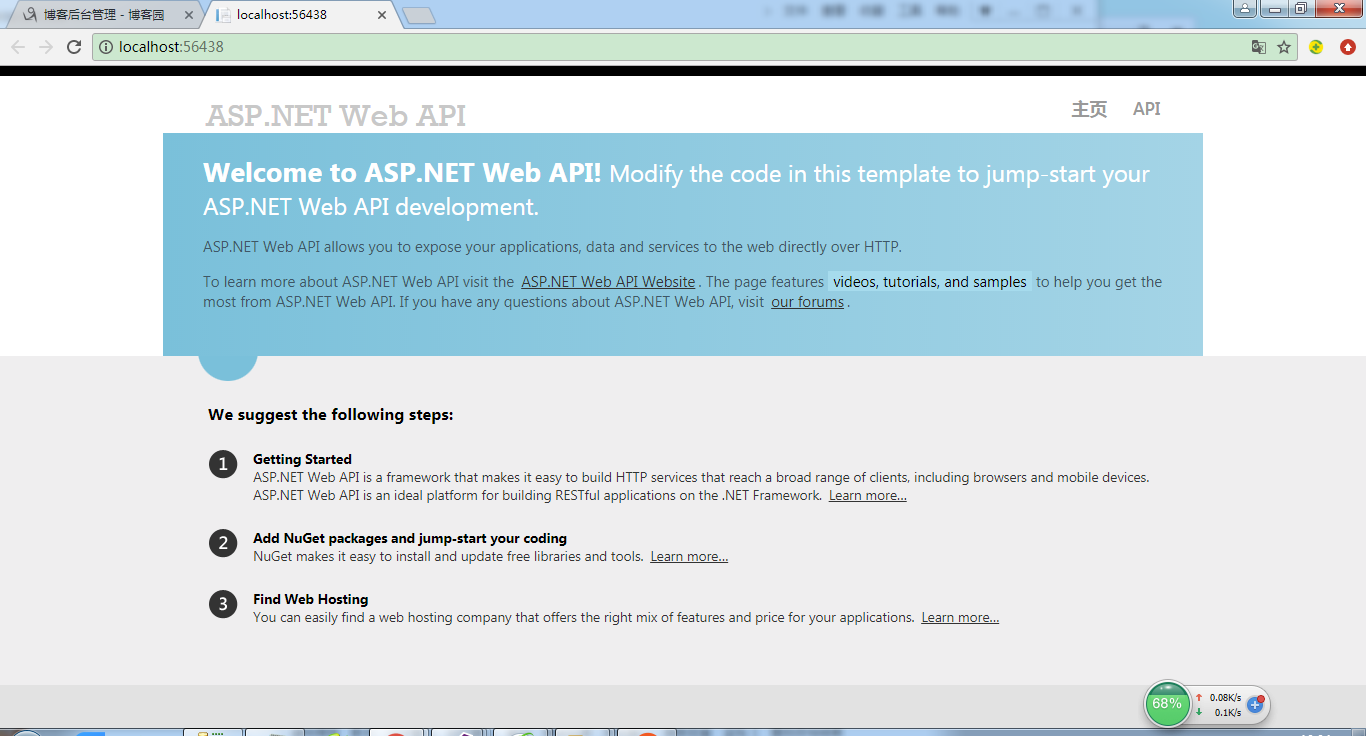Screen dimensions: 1366x736
Task: Go forward using the browser forward arrow
Action: click(x=46, y=47)
